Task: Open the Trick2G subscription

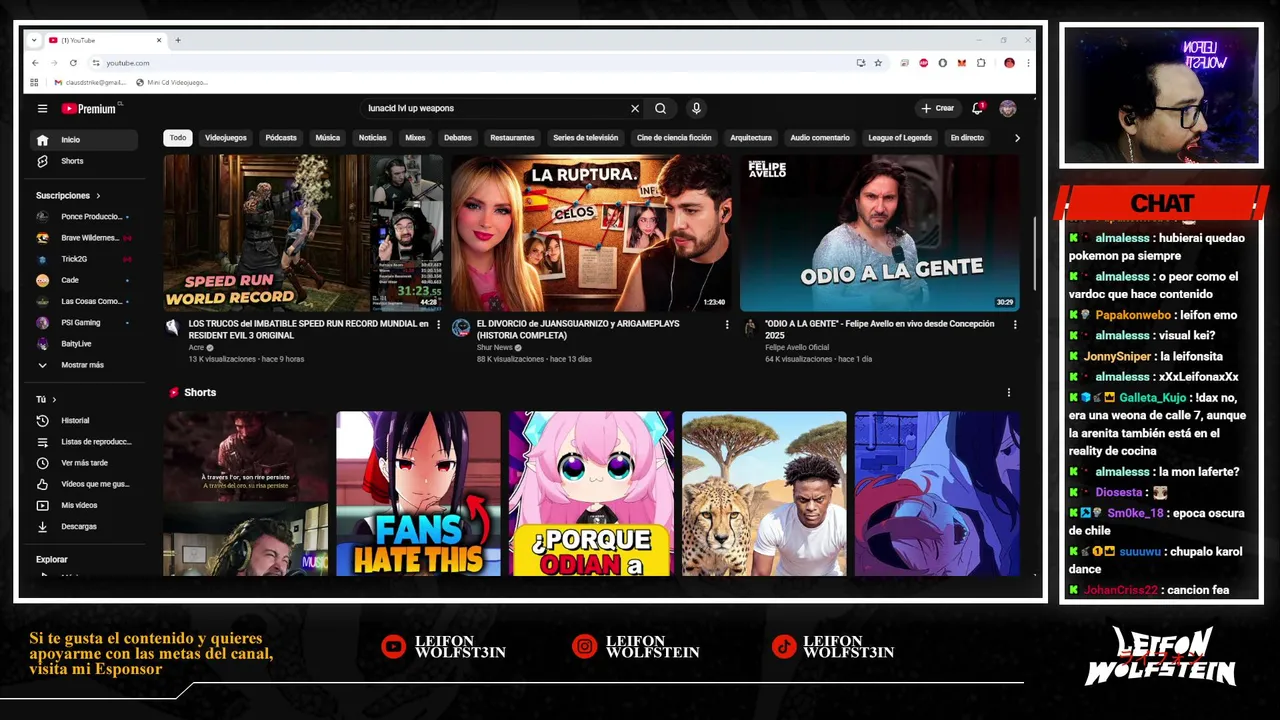Action: tap(84, 259)
